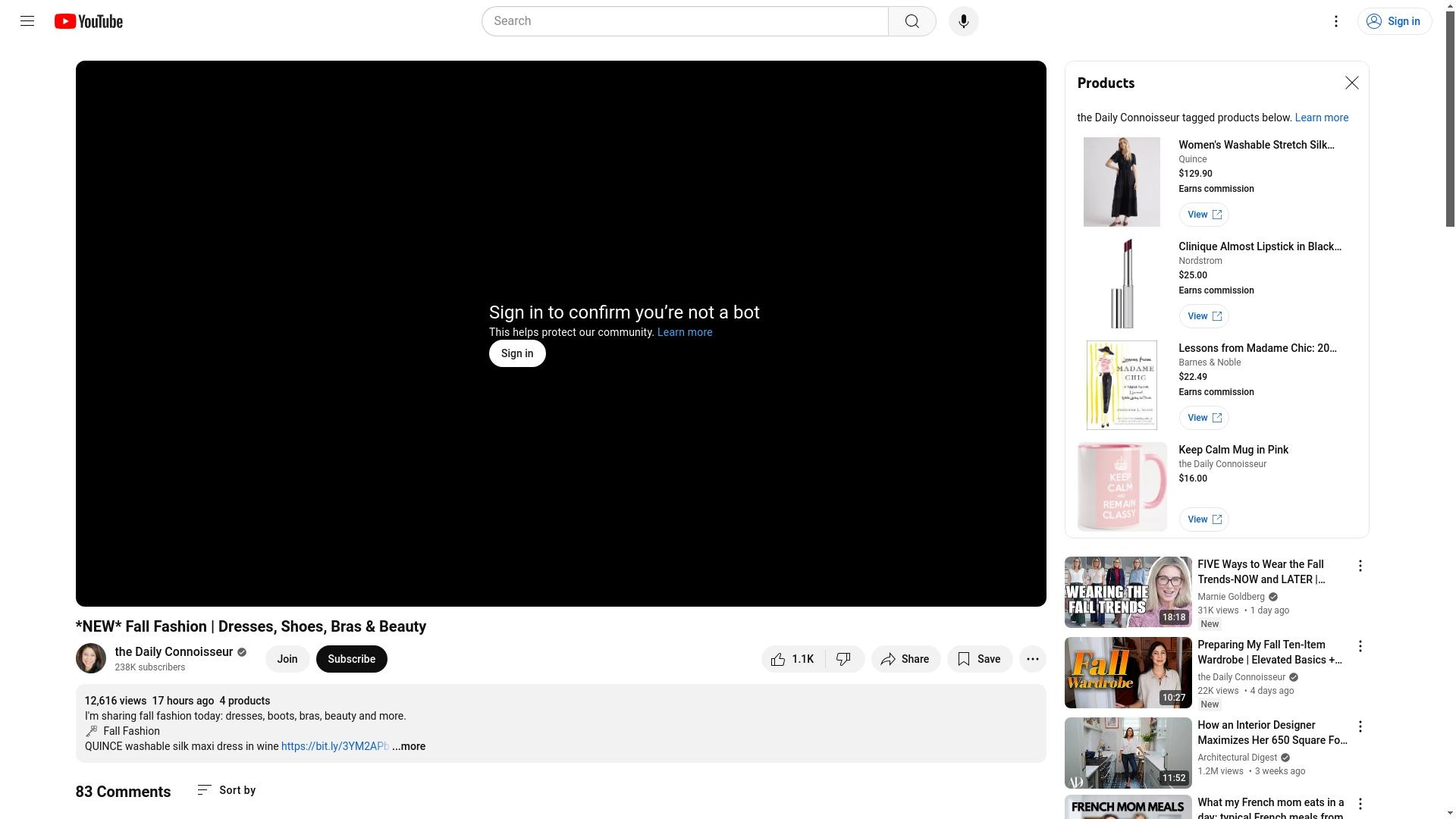Dislike the video with thumbs down
This screenshot has width=1456, height=819.
[x=845, y=659]
